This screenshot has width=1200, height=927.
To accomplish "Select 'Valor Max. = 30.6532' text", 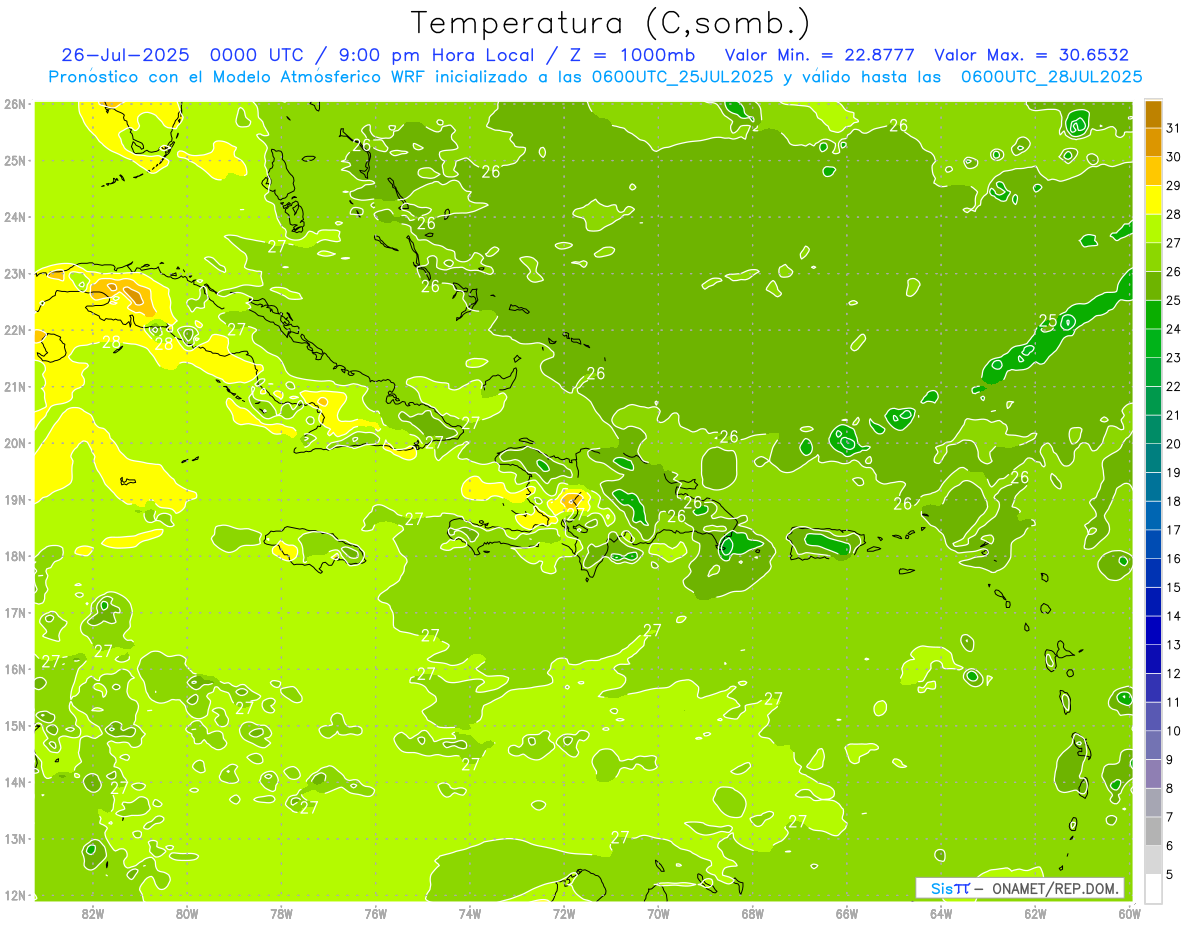I will click(1031, 55).
